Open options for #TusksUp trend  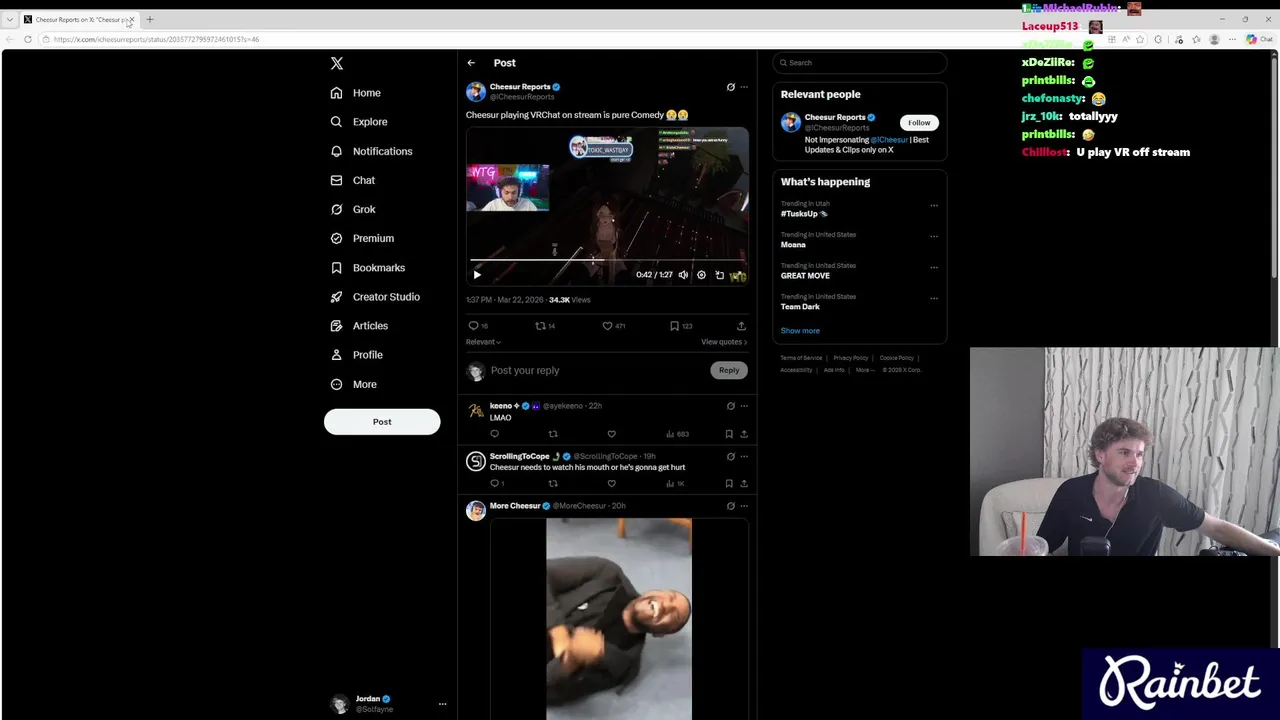[934, 206]
